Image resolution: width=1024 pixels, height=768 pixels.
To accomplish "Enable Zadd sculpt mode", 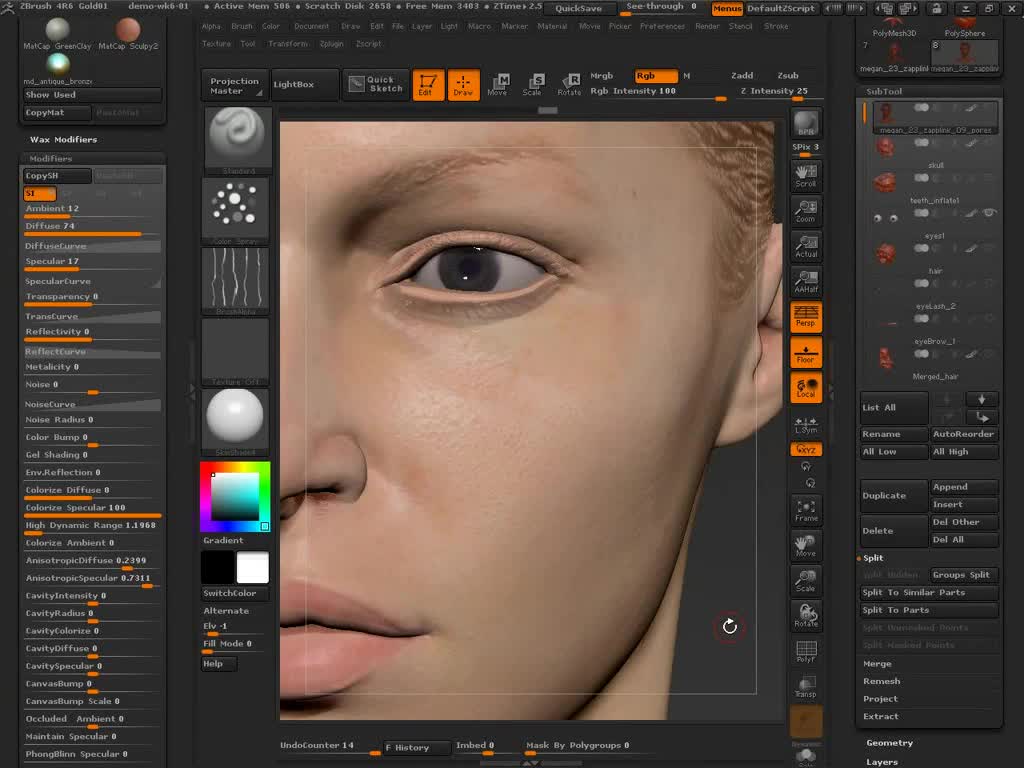I will (x=742, y=76).
